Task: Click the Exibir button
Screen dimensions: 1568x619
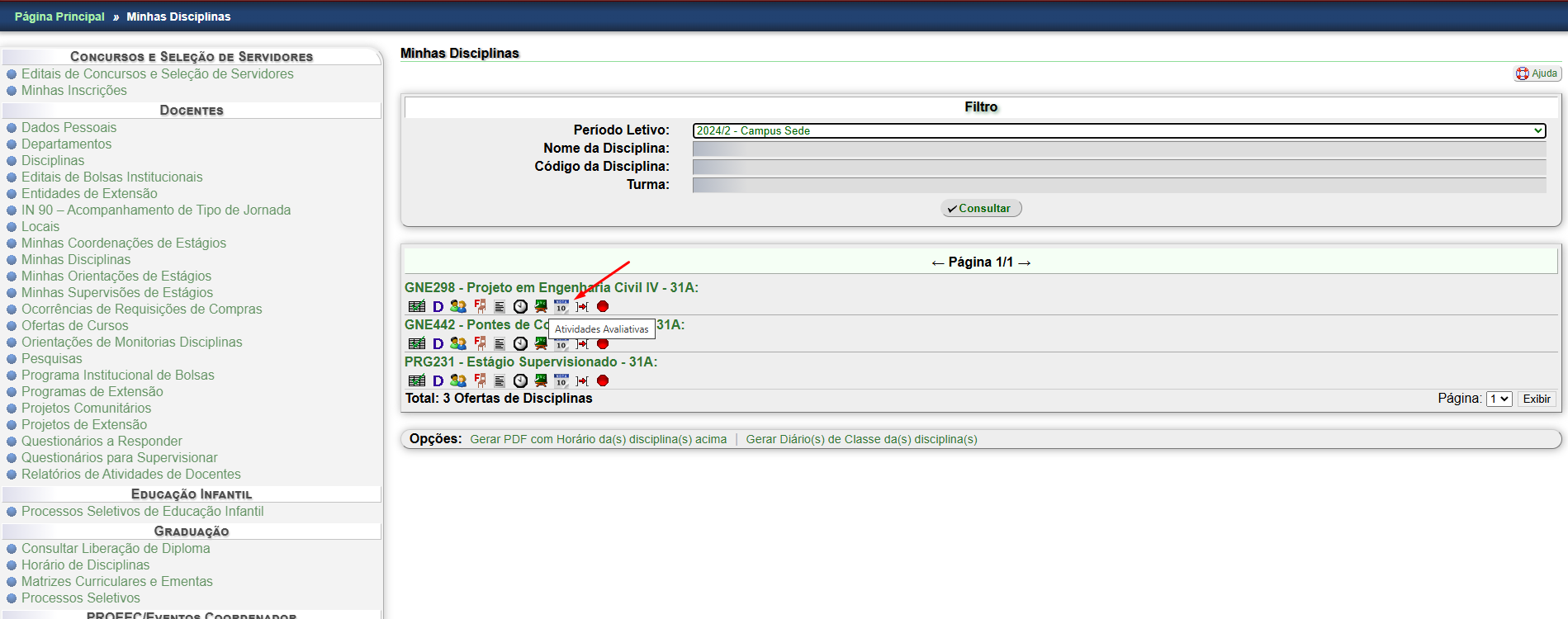Action: 1536,399
